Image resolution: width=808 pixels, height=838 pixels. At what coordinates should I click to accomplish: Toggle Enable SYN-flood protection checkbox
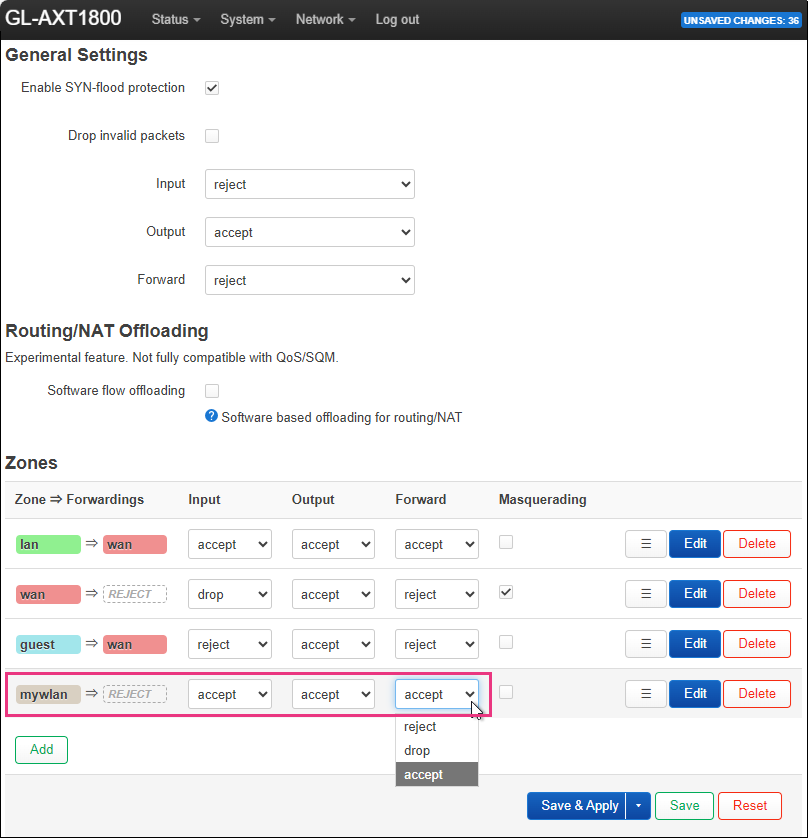[x=212, y=88]
